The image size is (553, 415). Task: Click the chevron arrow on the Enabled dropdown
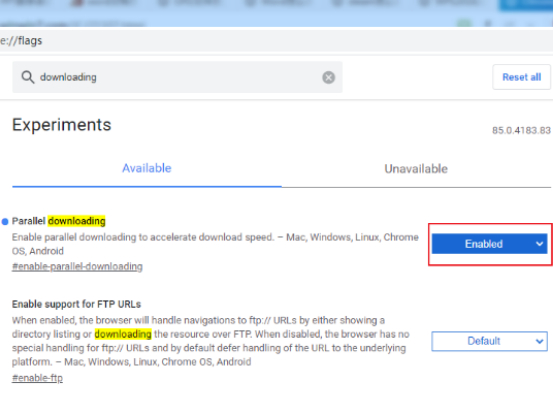[539, 244]
